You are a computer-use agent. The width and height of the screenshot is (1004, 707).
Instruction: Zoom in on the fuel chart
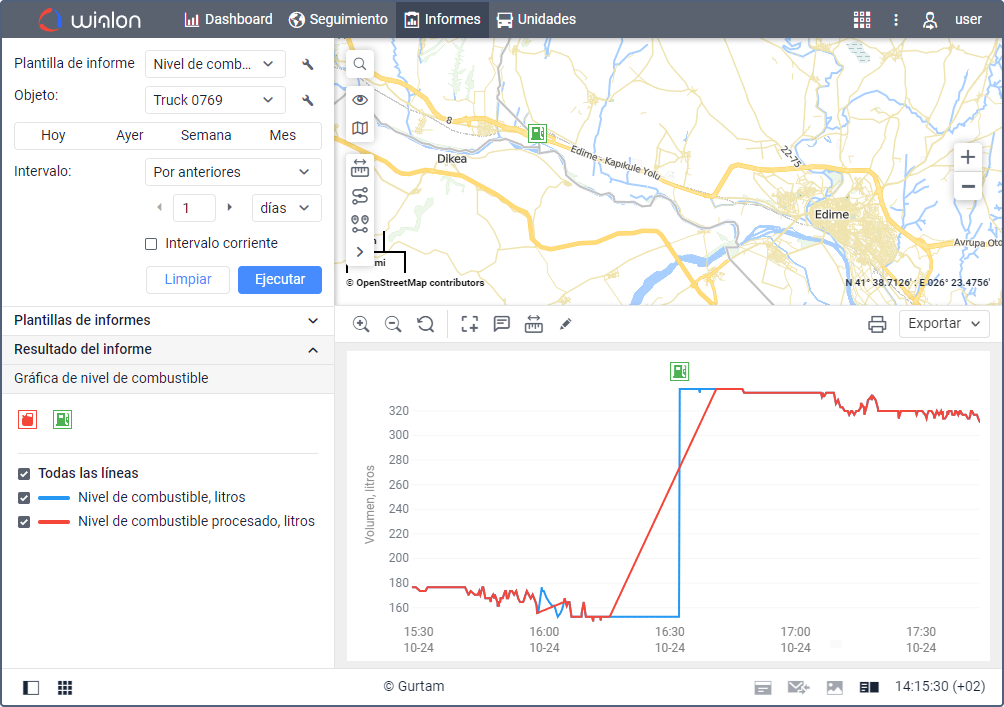coord(361,324)
